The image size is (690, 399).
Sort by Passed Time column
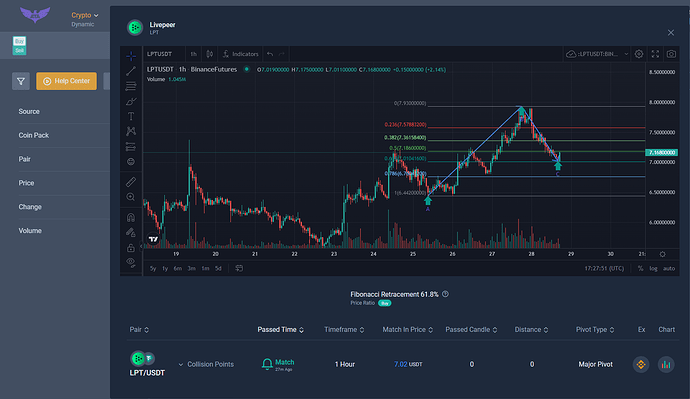[280, 329]
